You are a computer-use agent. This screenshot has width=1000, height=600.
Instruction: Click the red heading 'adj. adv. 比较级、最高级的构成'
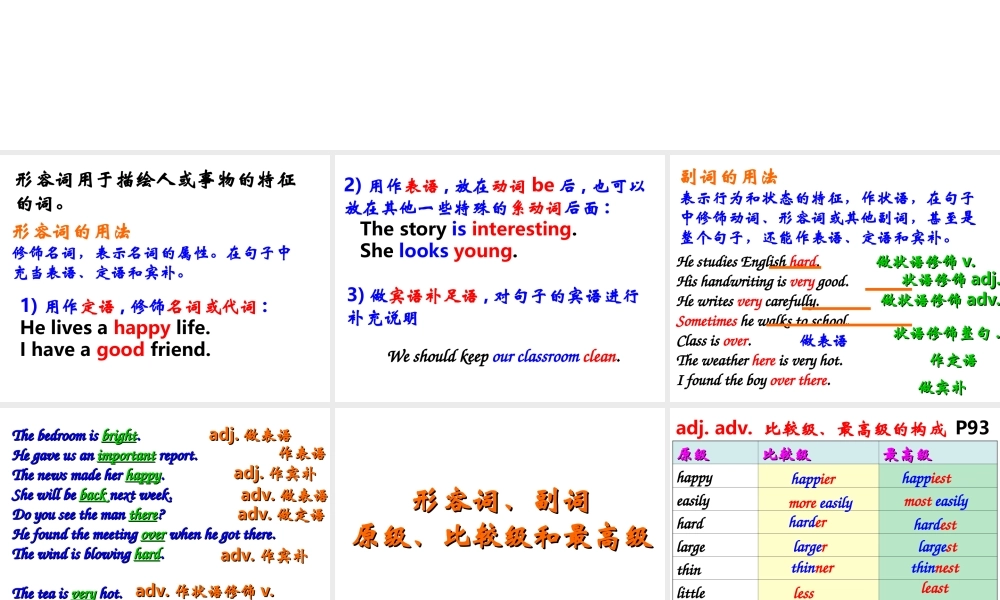tap(811, 428)
